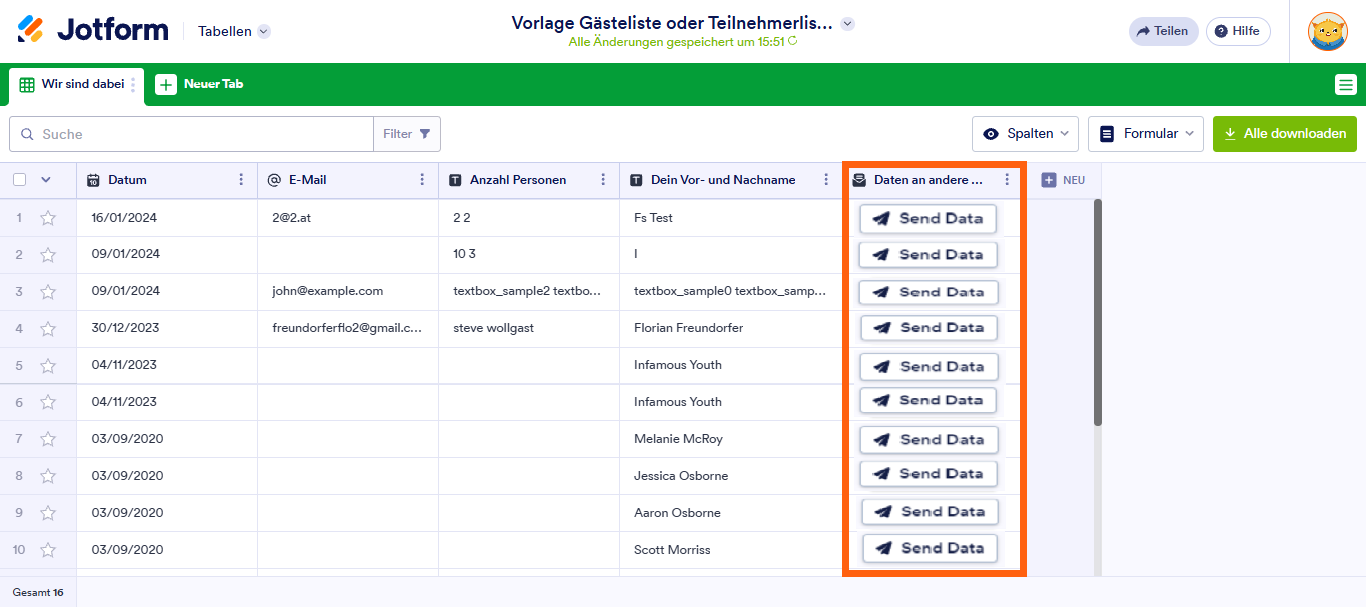This screenshot has height=607, width=1366.
Task: Click the 'Alle Änderungen gespeichert um 15:51' status
Action: tap(677, 42)
